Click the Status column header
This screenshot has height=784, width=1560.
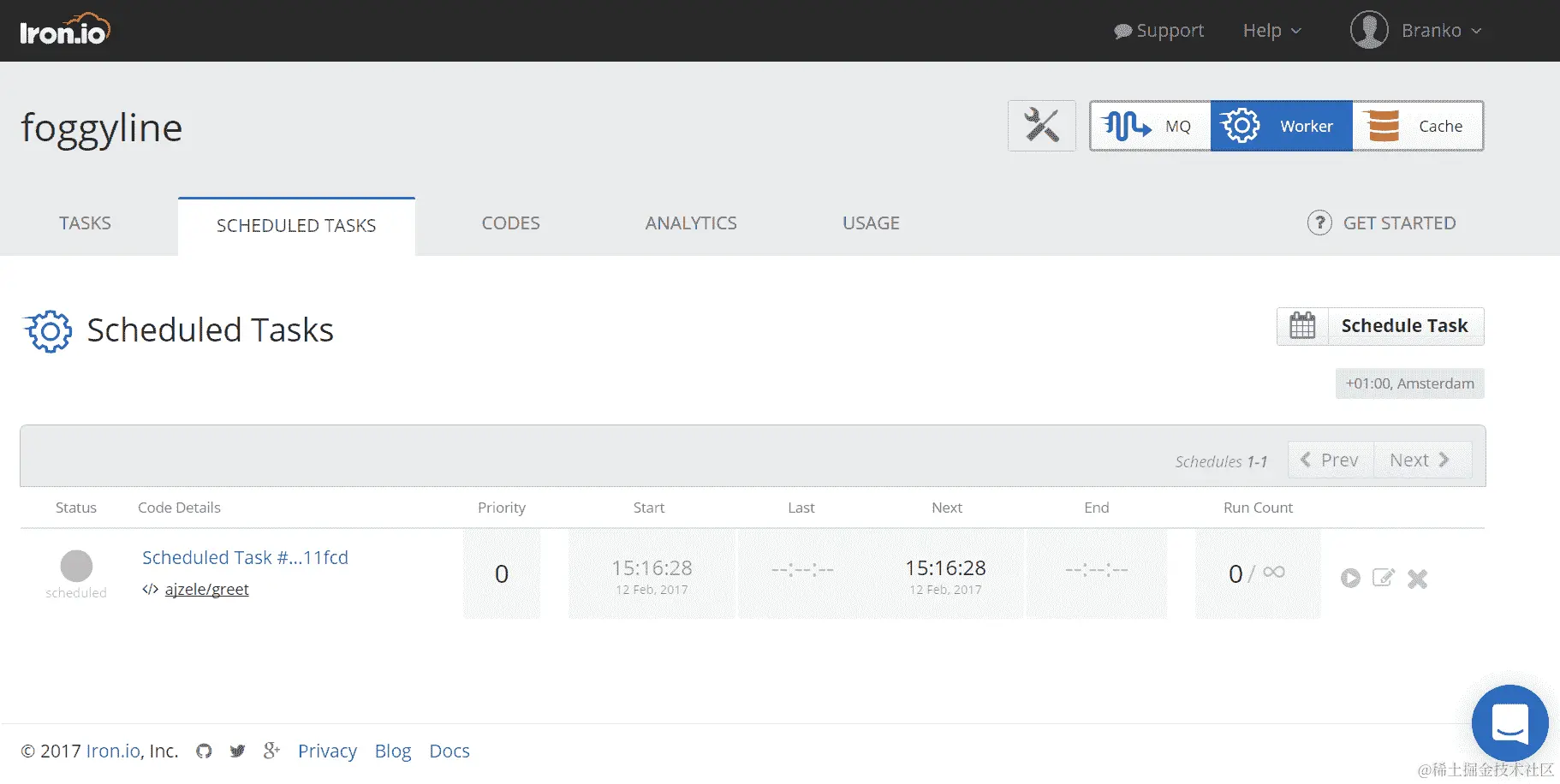tap(76, 508)
